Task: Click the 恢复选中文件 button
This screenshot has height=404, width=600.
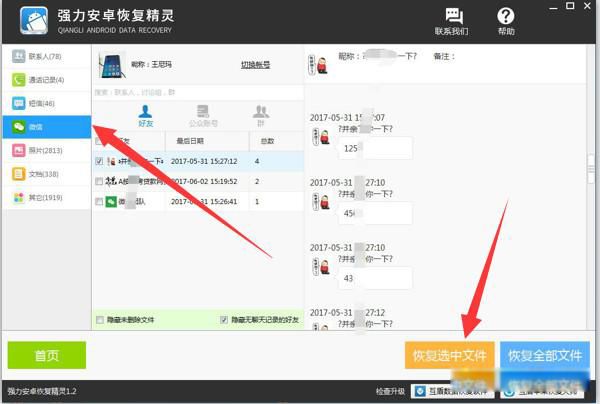Action: (x=449, y=355)
